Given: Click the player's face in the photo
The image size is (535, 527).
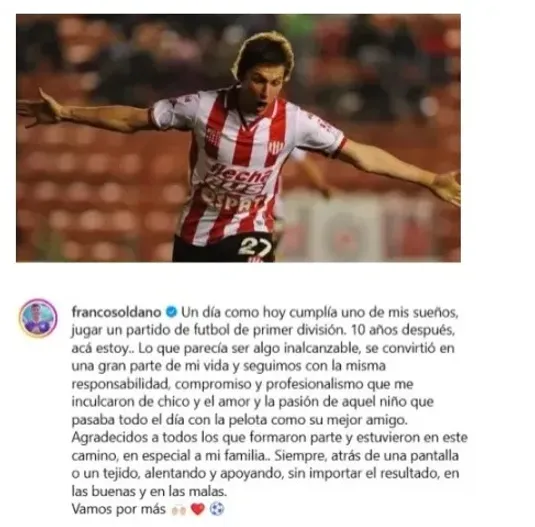Looking at the screenshot, I should click(x=260, y=91).
